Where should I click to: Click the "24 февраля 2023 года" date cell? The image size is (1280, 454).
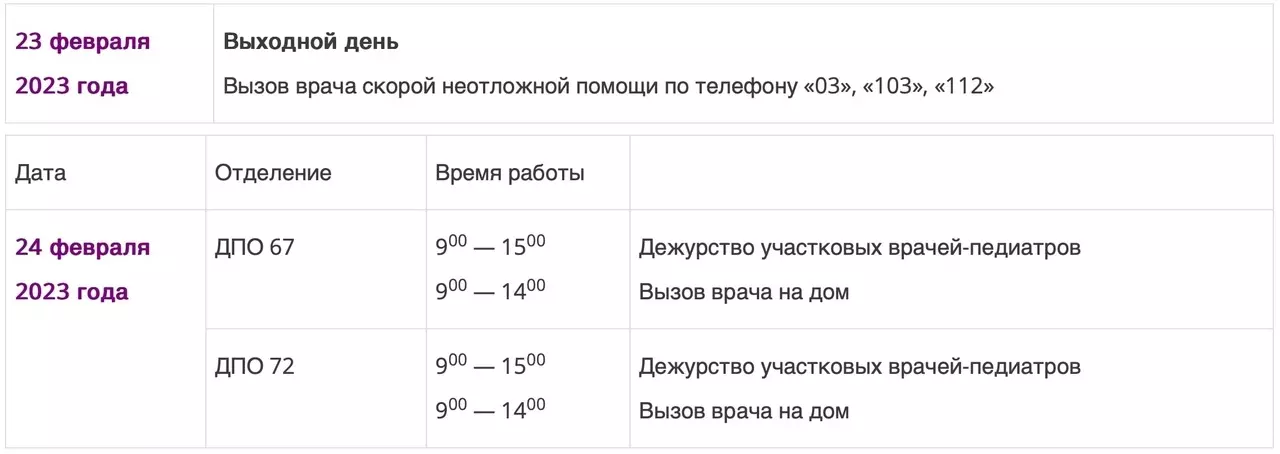[105, 328]
